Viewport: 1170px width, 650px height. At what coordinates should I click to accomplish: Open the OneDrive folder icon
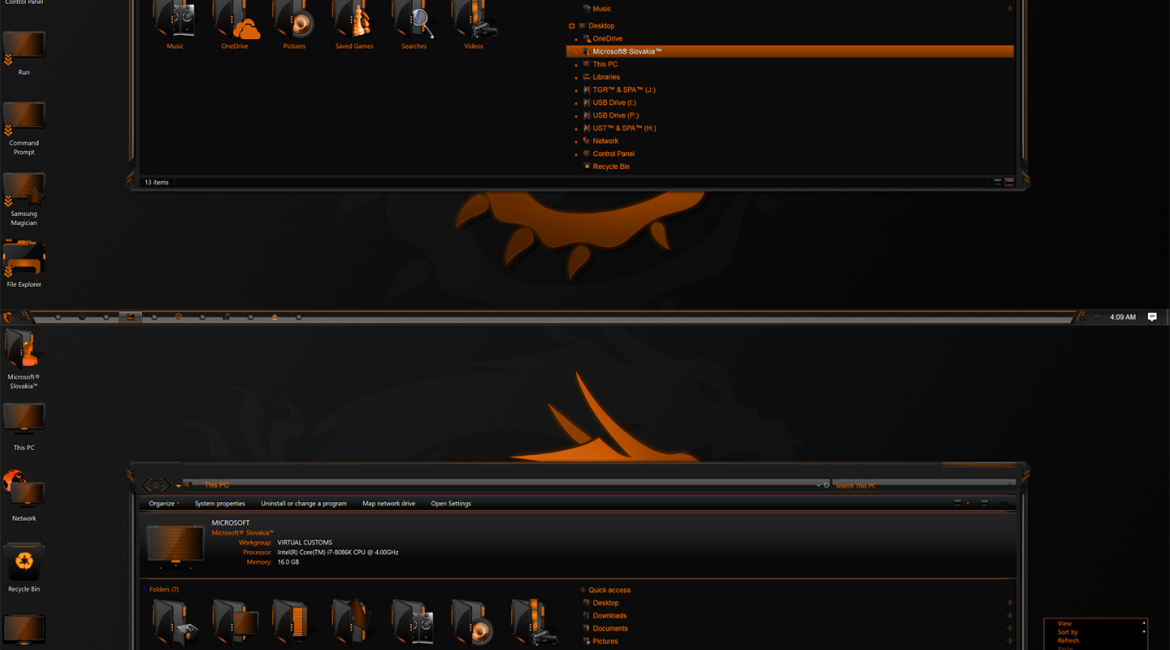235,22
